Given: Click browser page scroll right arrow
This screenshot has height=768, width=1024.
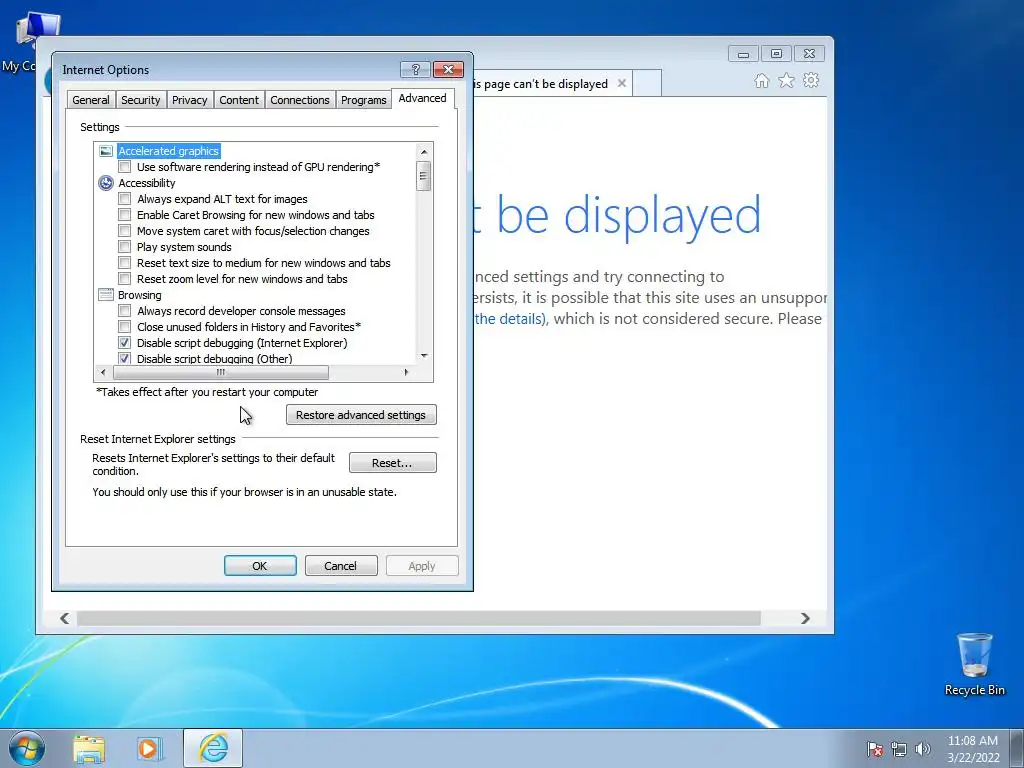Looking at the screenshot, I should click(x=805, y=618).
